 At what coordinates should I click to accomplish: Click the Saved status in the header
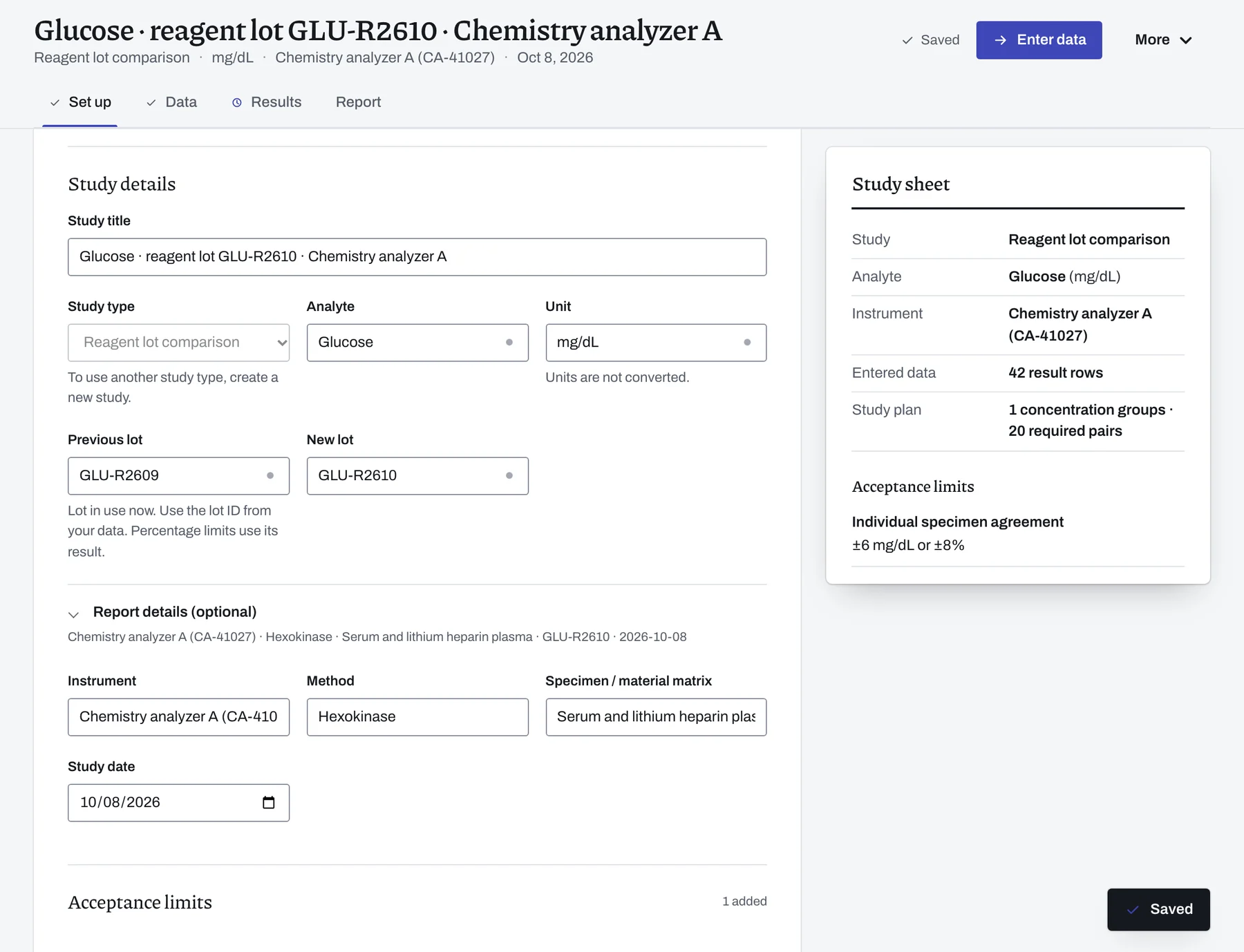[x=930, y=40]
